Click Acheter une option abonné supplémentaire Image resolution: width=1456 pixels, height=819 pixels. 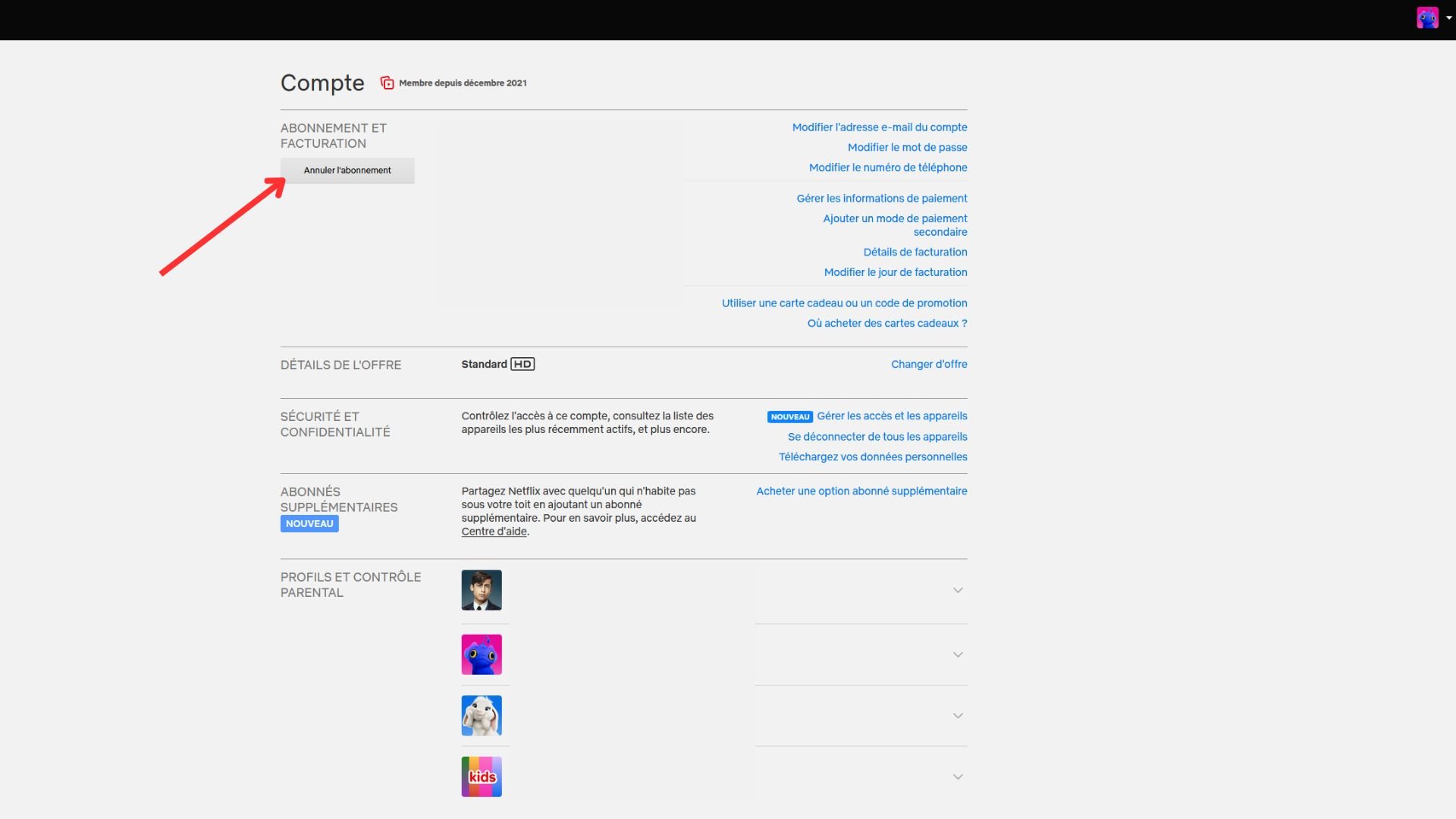(x=861, y=491)
